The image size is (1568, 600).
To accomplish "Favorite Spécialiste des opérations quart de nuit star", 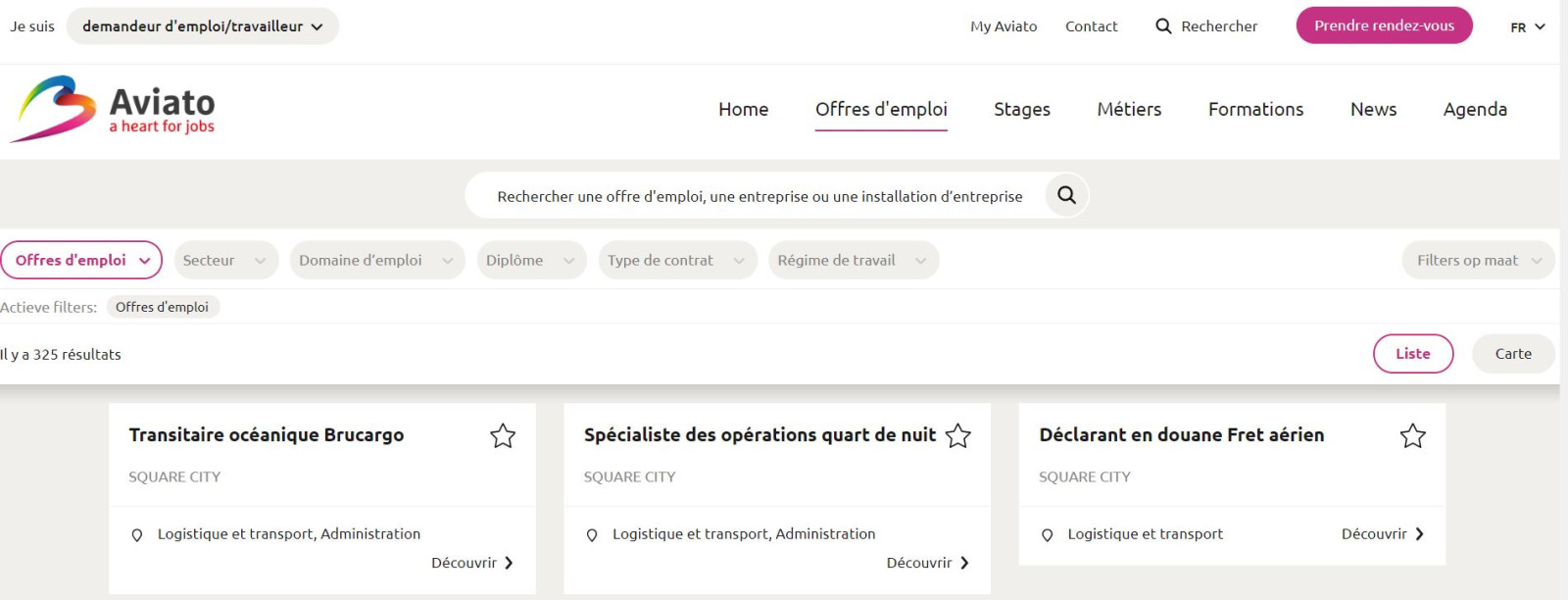I will (x=958, y=435).
